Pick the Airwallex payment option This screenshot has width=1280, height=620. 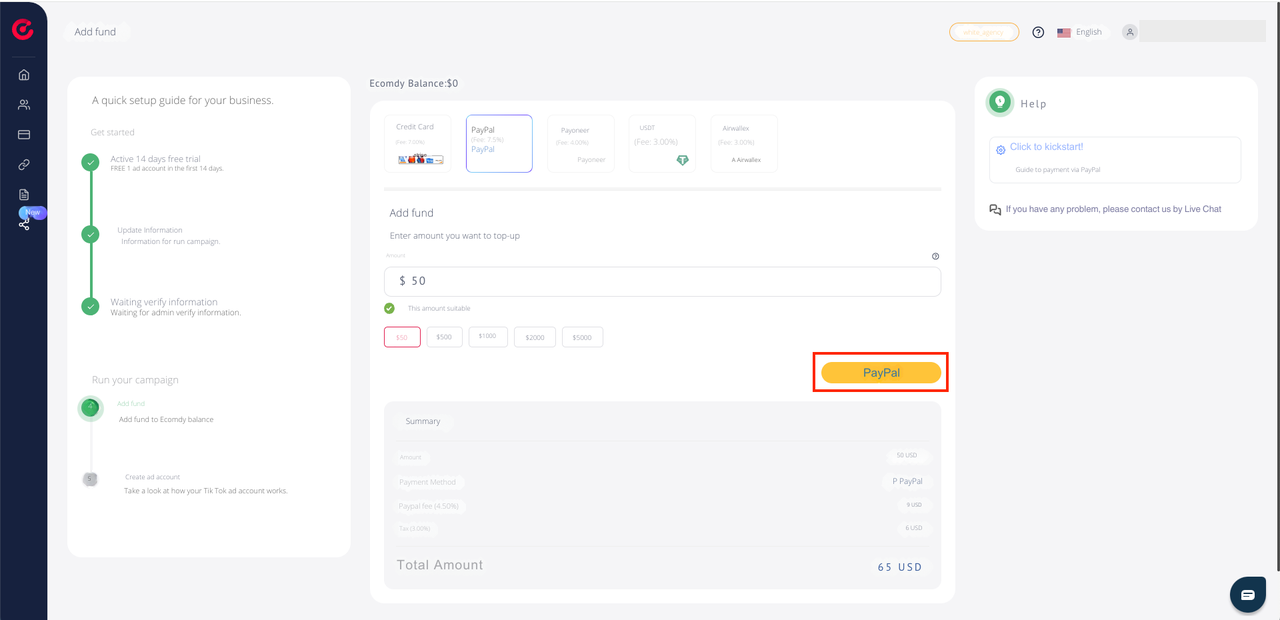(x=743, y=143)
